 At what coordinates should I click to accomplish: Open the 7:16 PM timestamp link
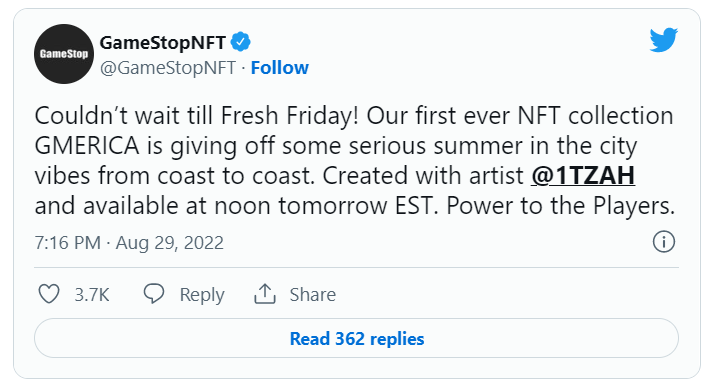pyautogui.click(x=67, y=243)
